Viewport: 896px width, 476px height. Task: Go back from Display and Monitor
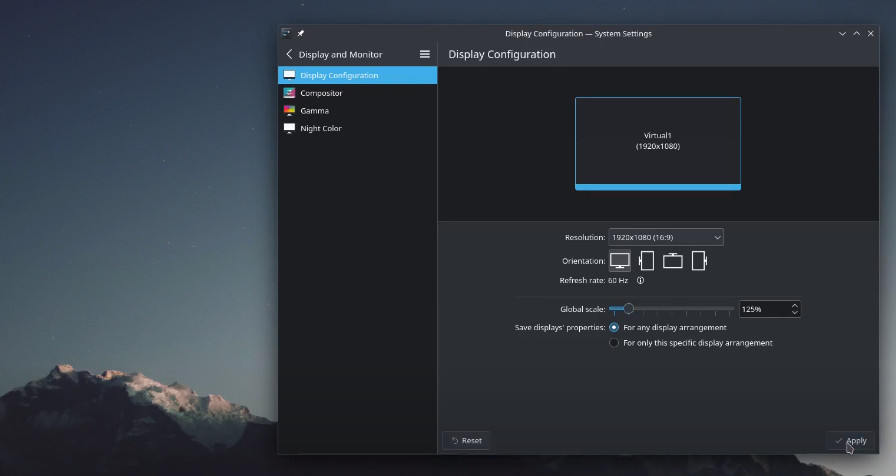tap(290, 54)
